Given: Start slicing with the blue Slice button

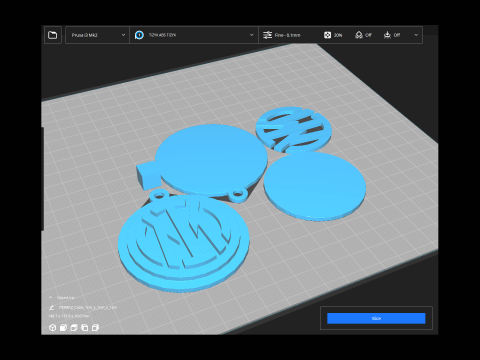Looking at the screenshot, I should [x=376, y=318].
